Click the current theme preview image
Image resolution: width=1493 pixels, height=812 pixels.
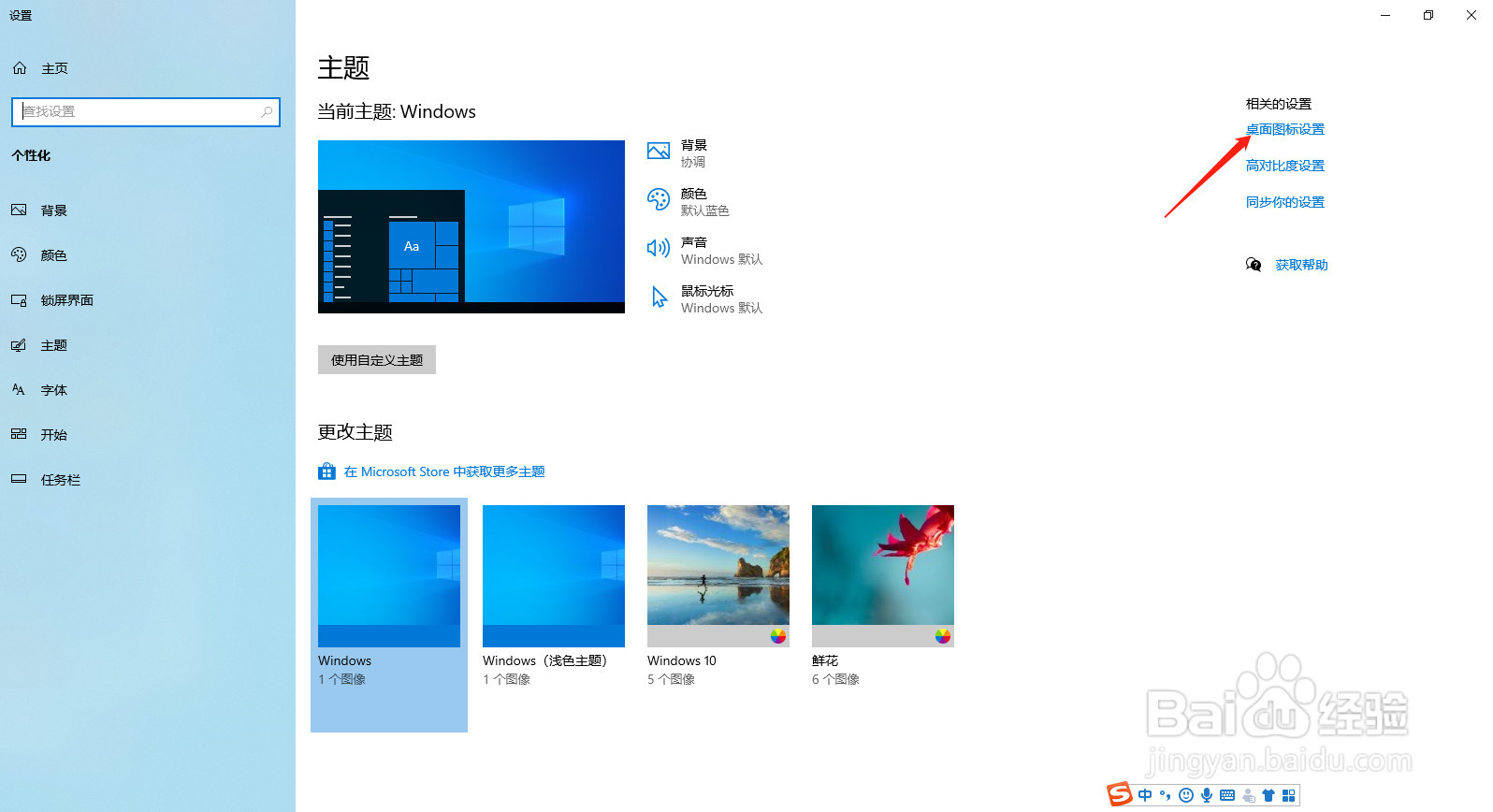pos(471,226)
